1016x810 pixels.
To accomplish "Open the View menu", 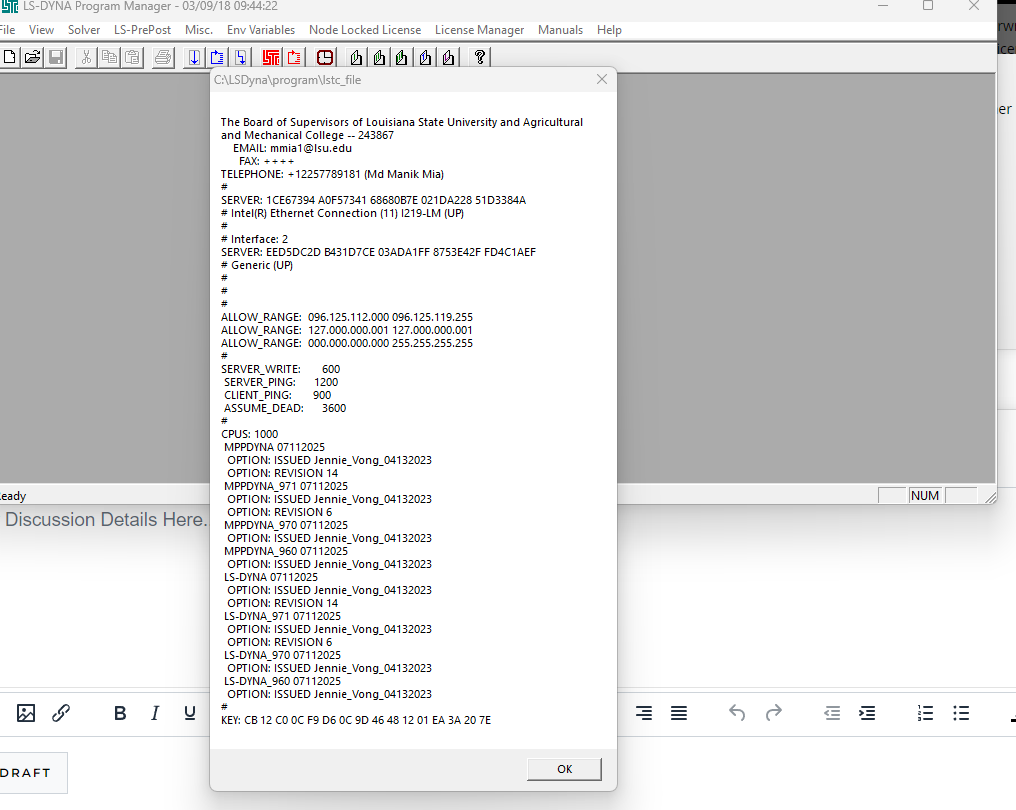I will tap(41, 30).
